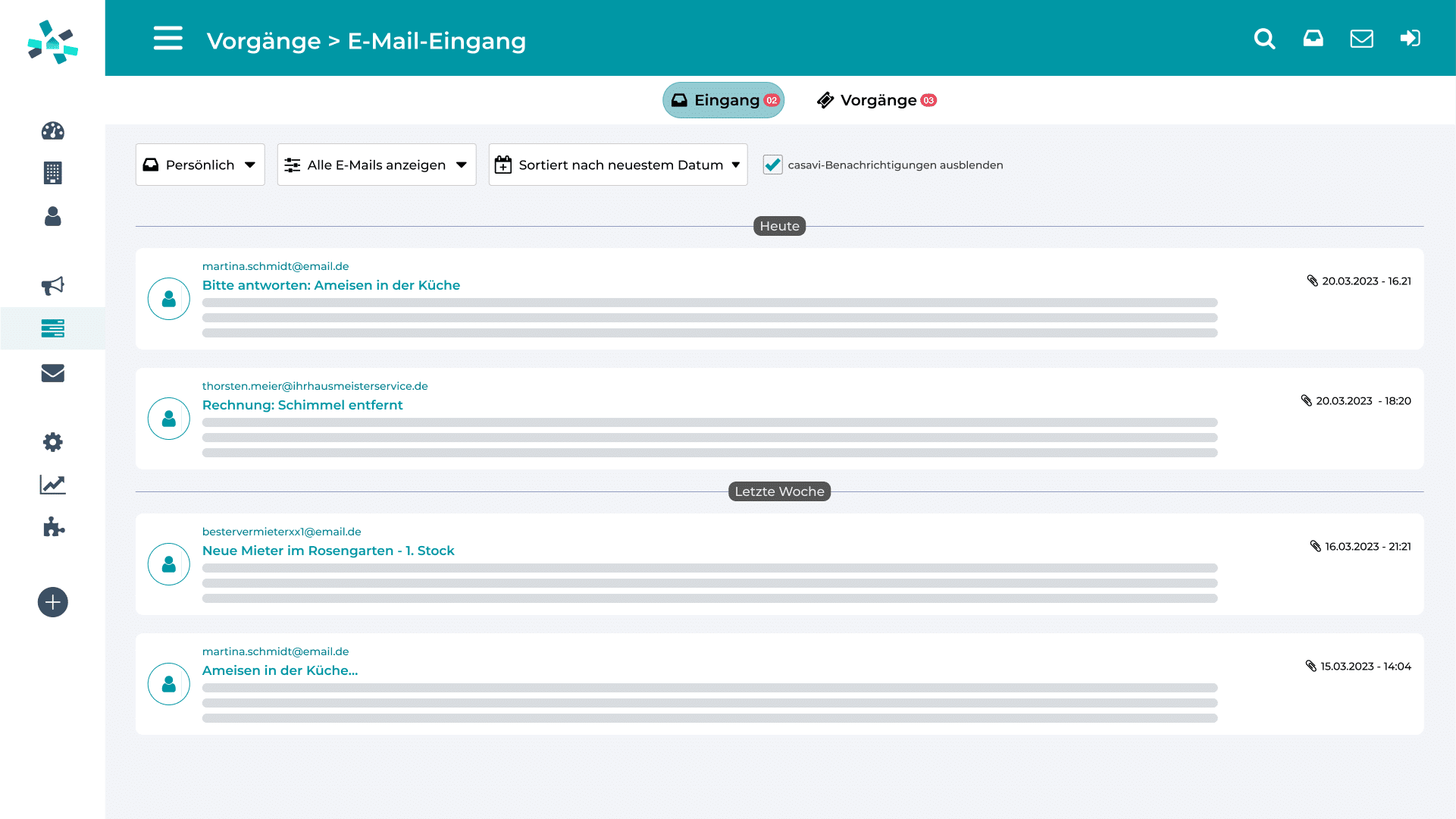Open the dashboard gauge icon in the sidebar
1456x819 pixels.
(52, 131)
